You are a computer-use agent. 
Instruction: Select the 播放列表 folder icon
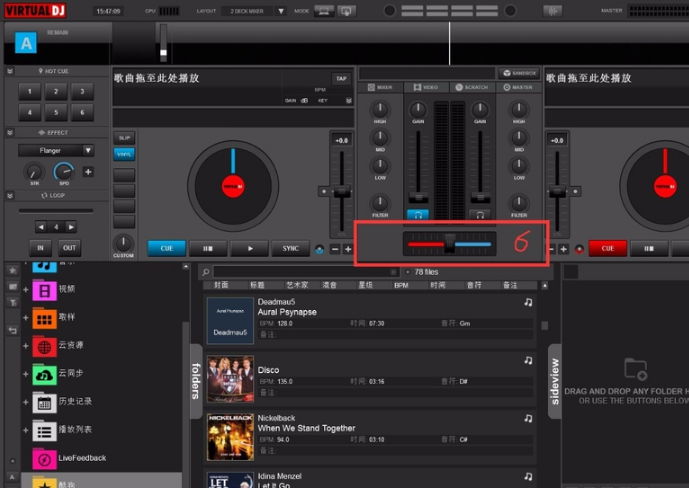pos(44,430)
